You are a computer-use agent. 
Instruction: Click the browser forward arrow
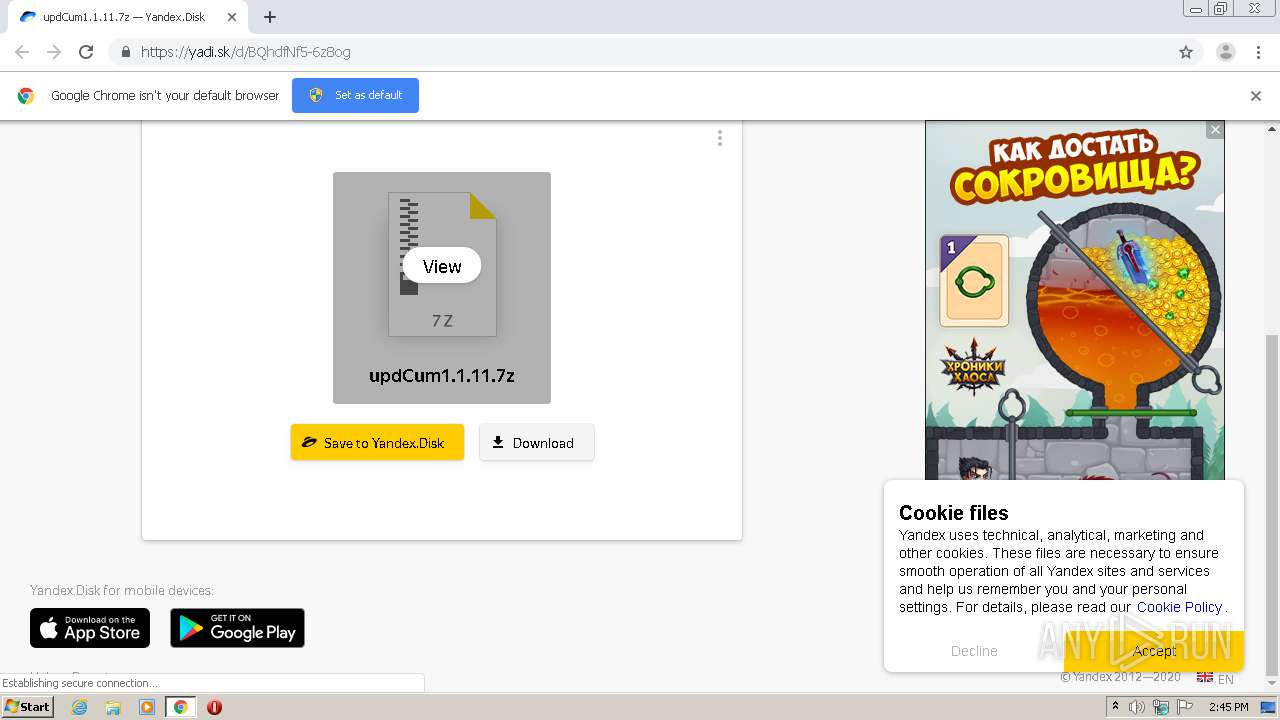pyautogui.click(x=54, y=52)
